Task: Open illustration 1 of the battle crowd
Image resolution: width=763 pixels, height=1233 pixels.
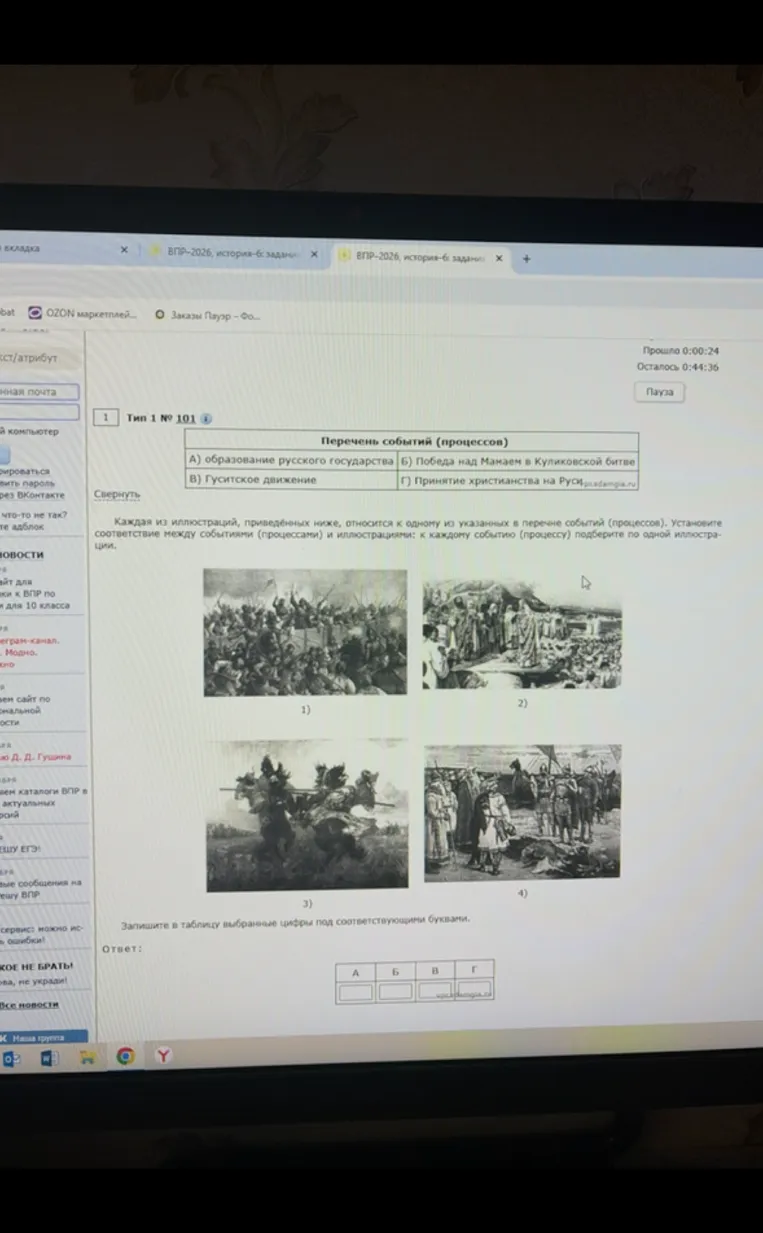Action: tap(305, 632)
